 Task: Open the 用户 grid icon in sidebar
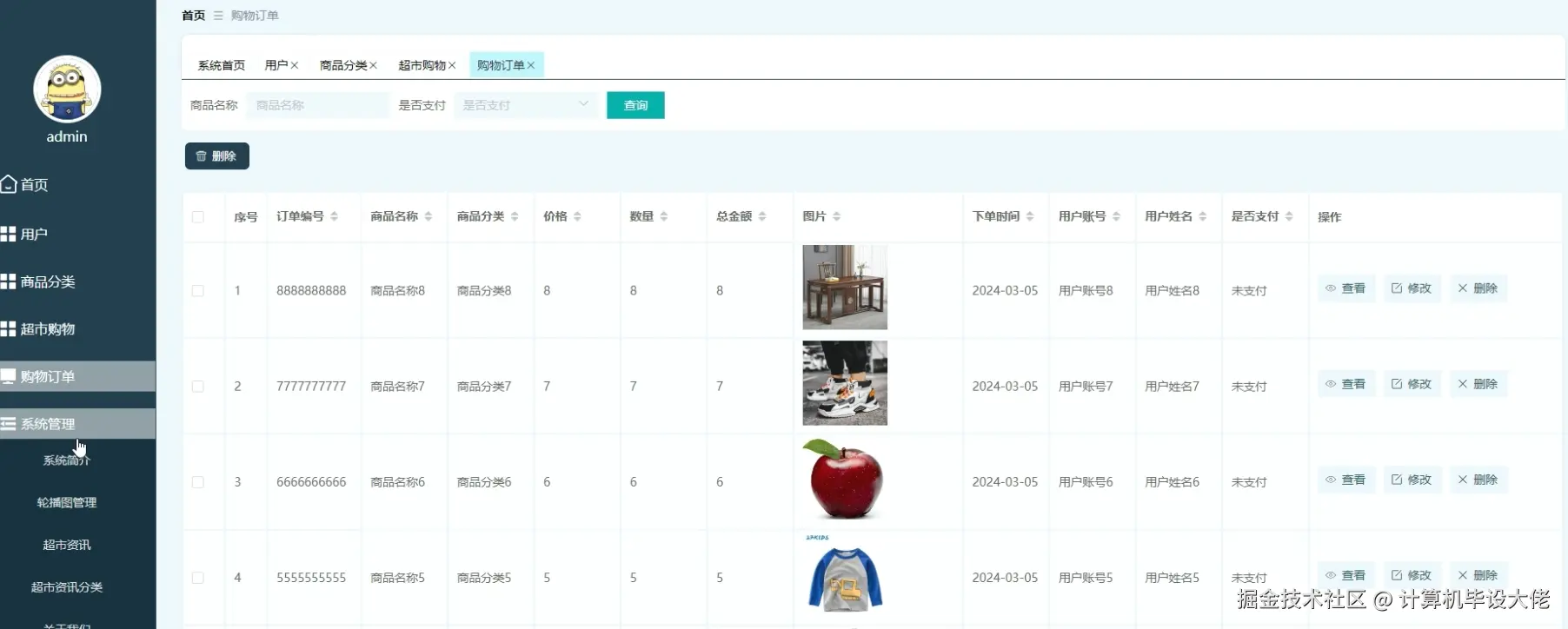pos(9,234)
